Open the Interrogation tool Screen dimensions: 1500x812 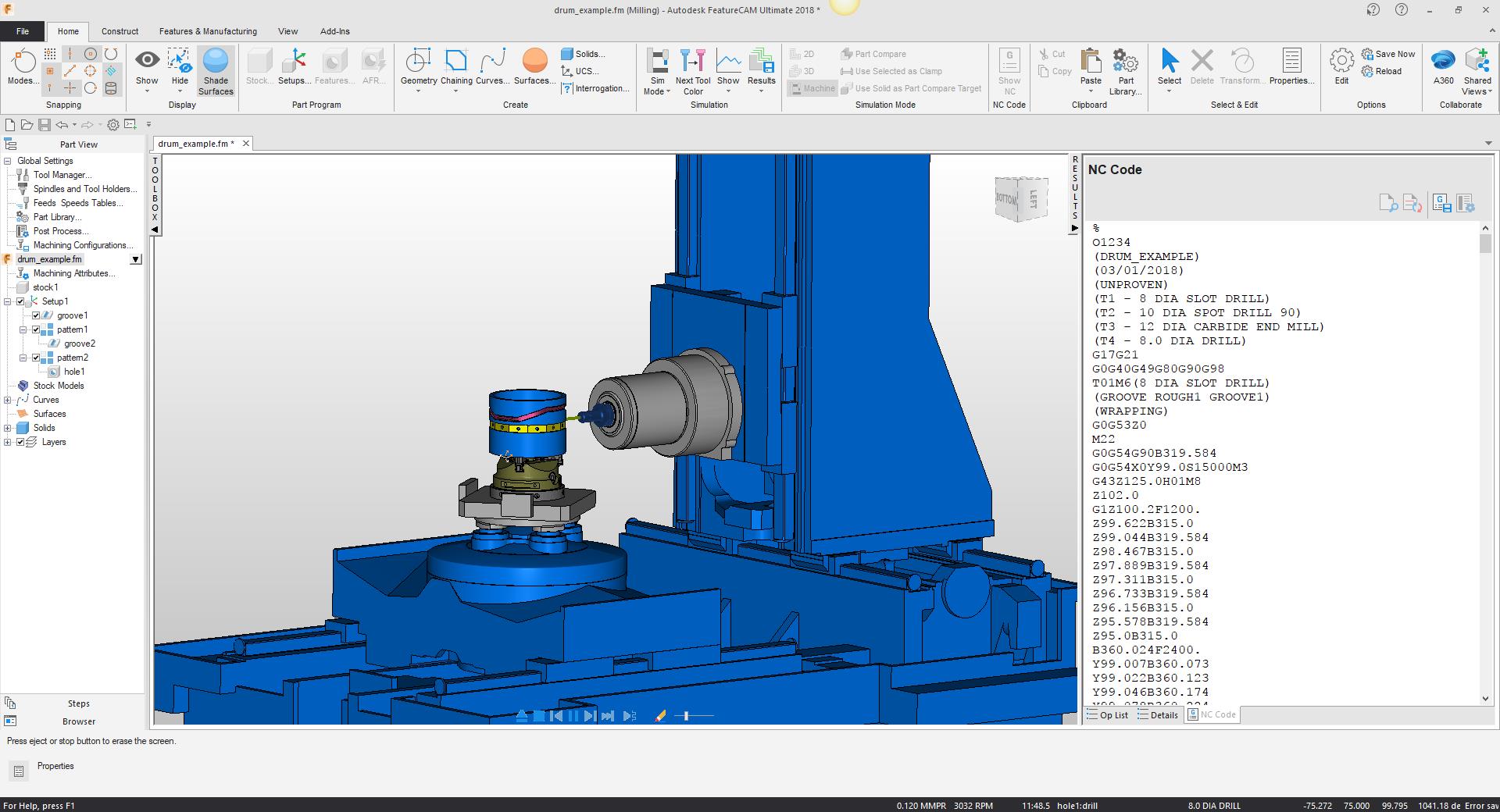point(595,88)
